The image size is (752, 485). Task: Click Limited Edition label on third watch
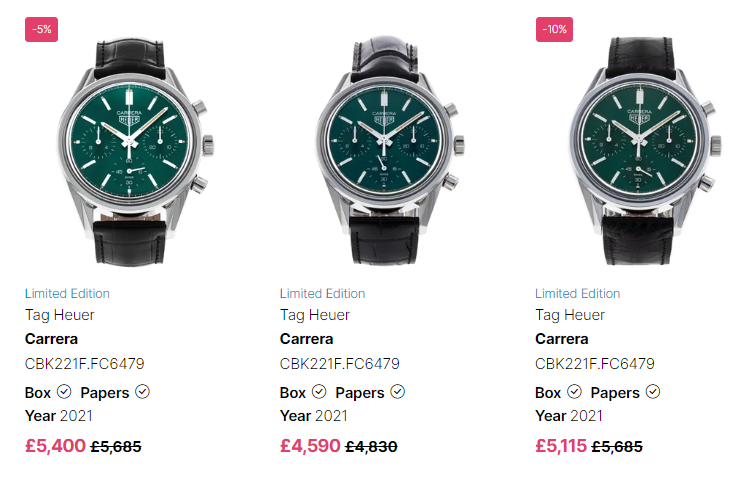click(577, 293)
